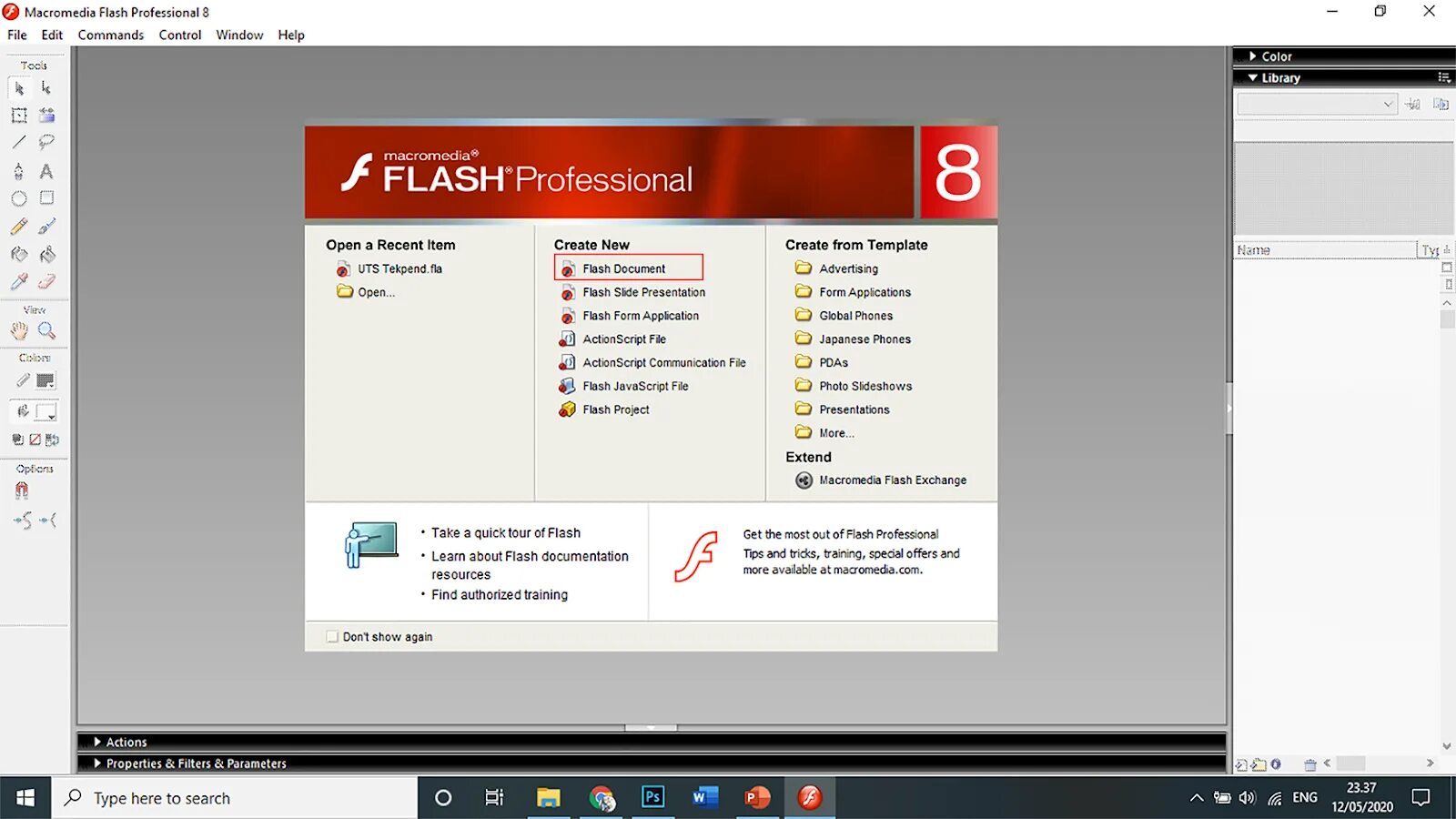Image resolution: width=1456 pixels, height=819 pixels.
Task: Open the Control menu
Action: tap(180, 35)
